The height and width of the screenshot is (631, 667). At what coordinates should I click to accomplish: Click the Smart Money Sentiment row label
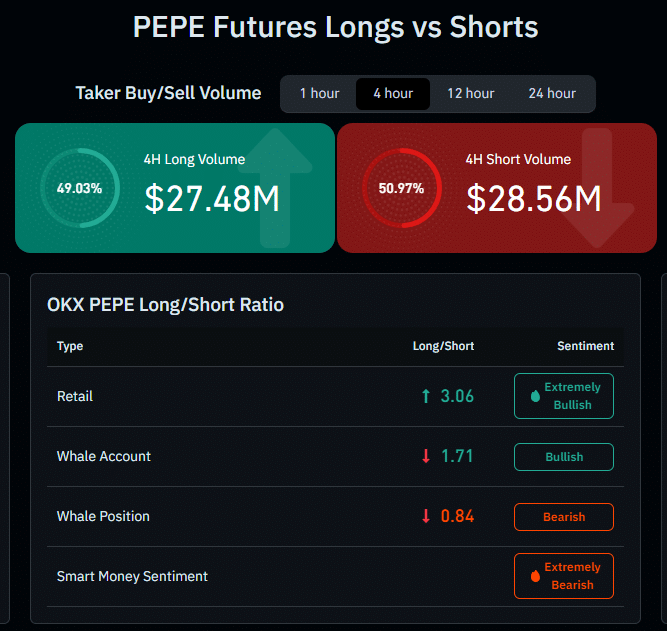click(132, 576)
